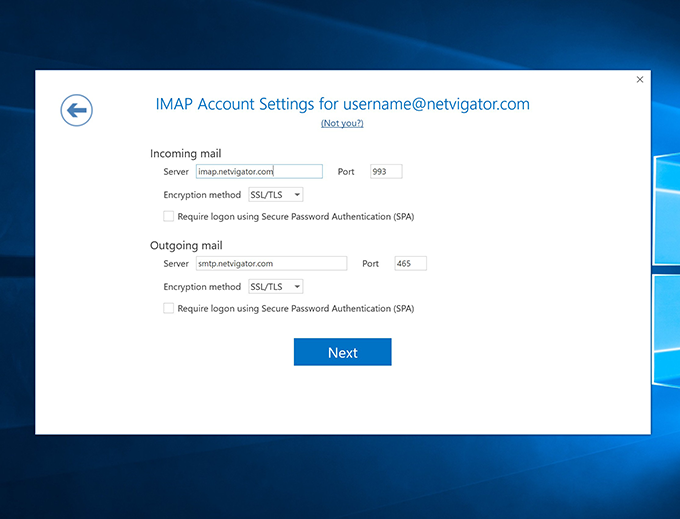Close the IMAP account settings dialog
Image resolution: width=680 pixels, height=519 pixels.
tap(640, 79)
